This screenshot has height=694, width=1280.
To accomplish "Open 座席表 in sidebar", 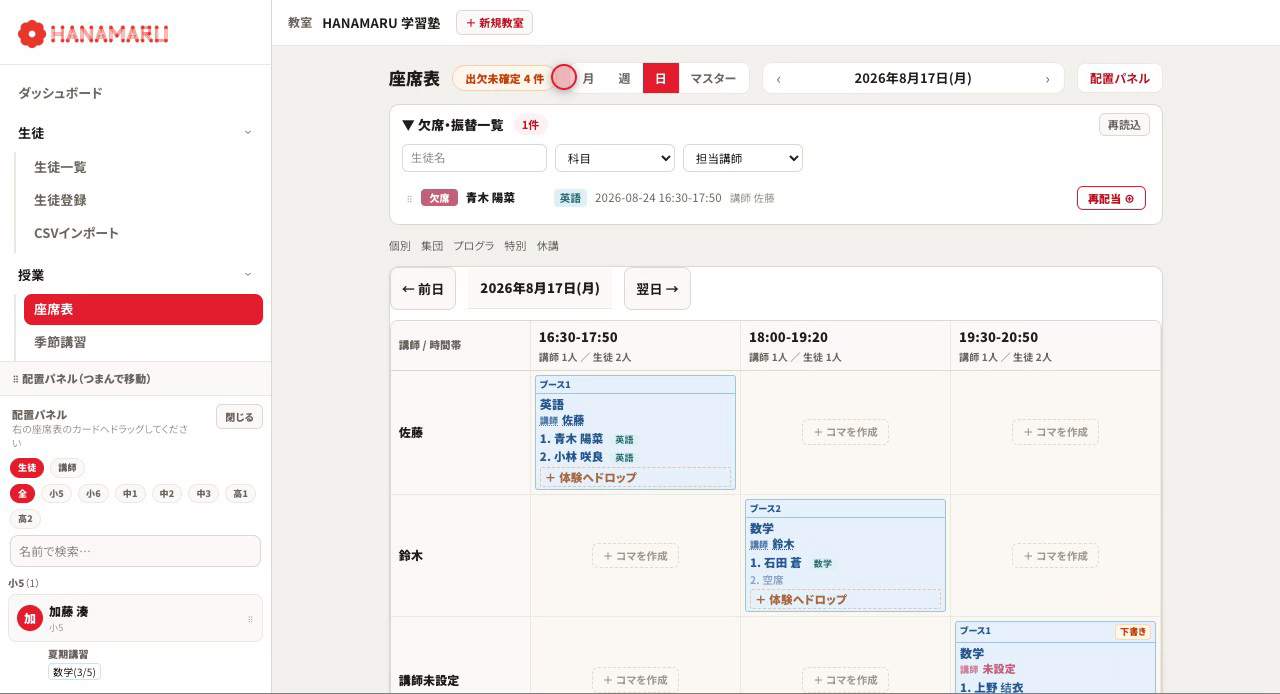I will tap(143, 309).
